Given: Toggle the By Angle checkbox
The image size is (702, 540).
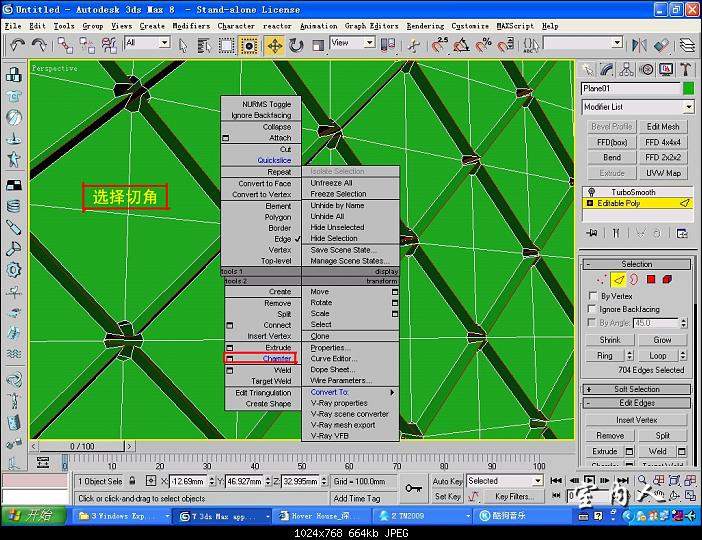Looking at the screenshot, I should (x=592, y=322).
